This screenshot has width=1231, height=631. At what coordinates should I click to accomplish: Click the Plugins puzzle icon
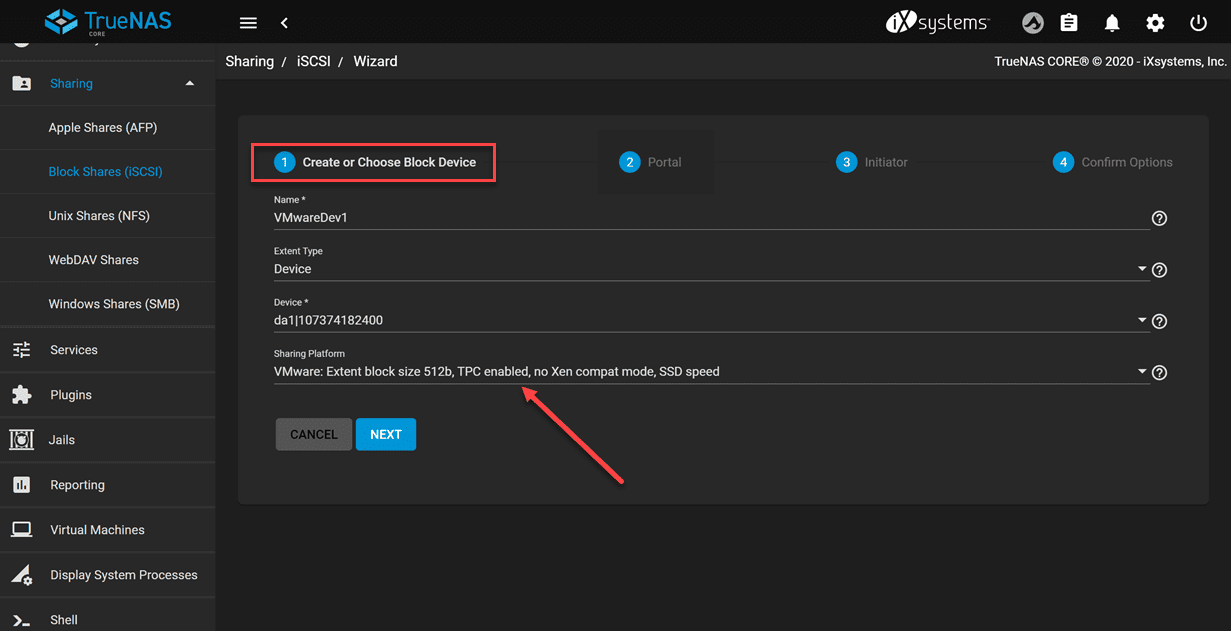[x=21, y=395]
